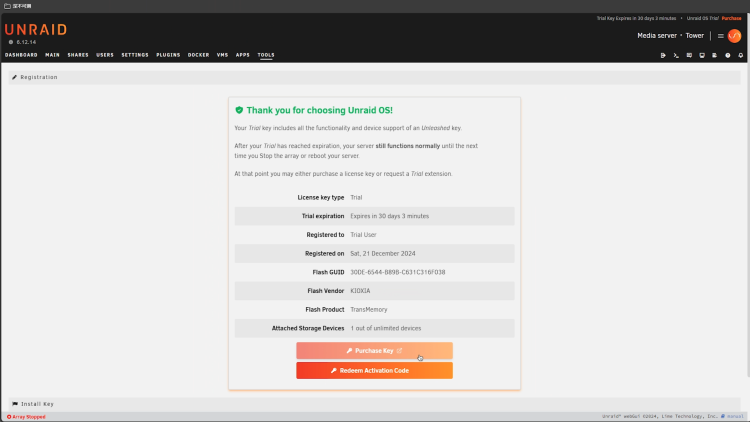Click the pencil icon beside Registration
The width and height of the screenshot is (750, 422).
(x=14, y=77)
